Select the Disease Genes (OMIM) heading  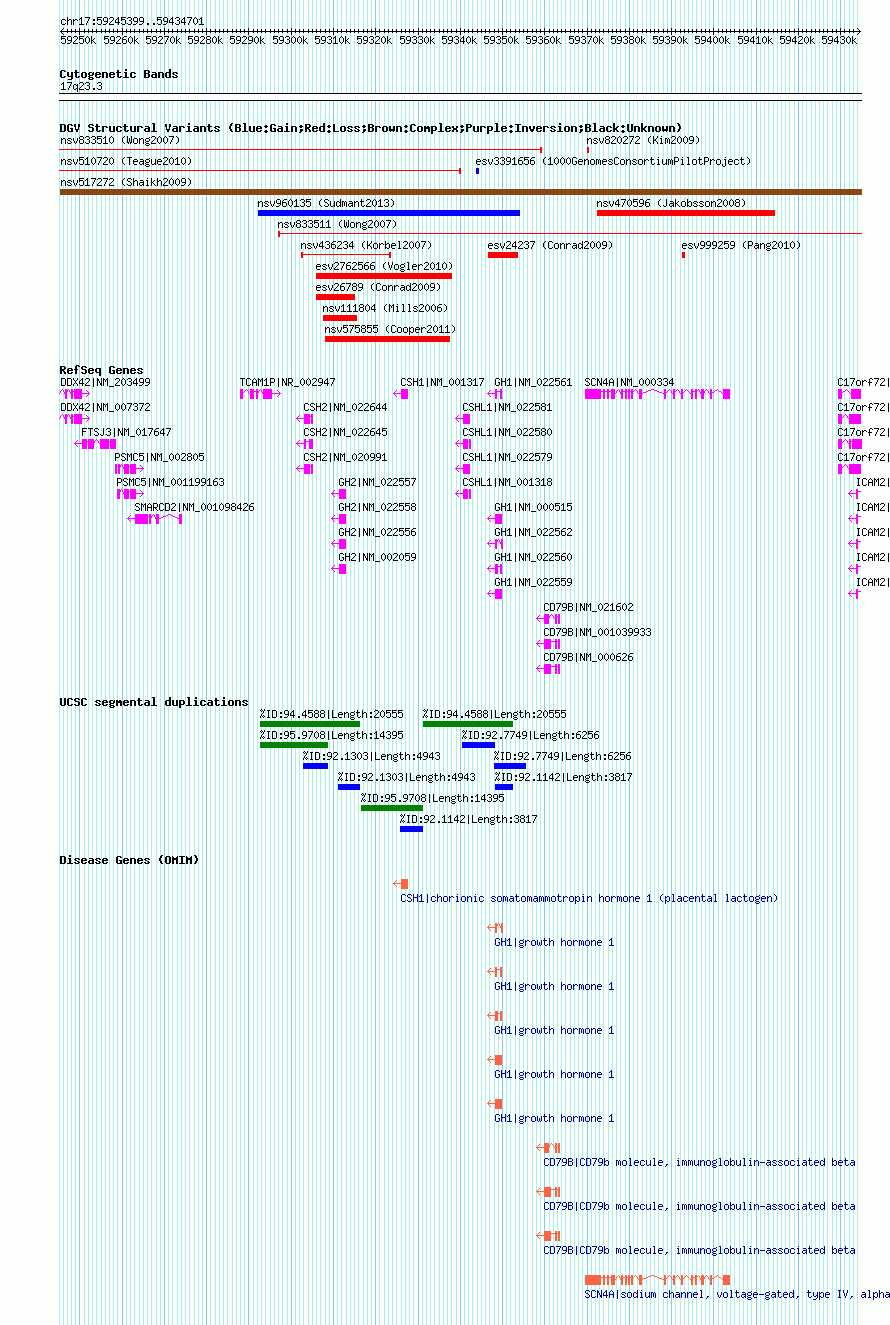pos(129,860)
